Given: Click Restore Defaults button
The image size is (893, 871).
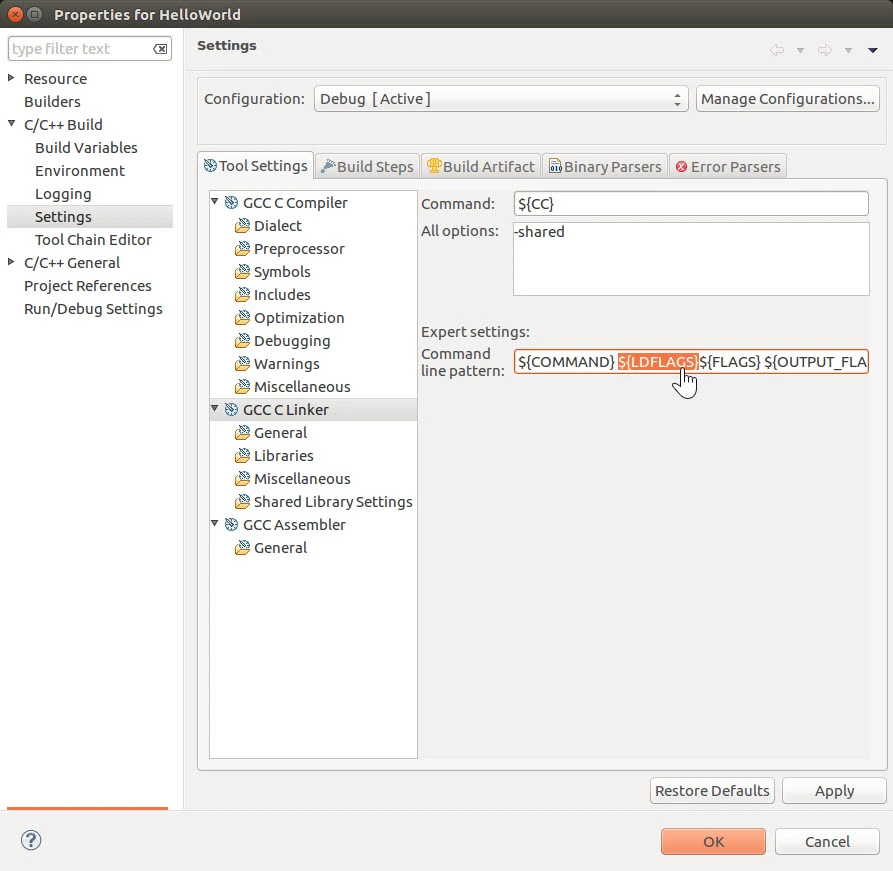Looking at the screenshot, I should tap(712, 791).
